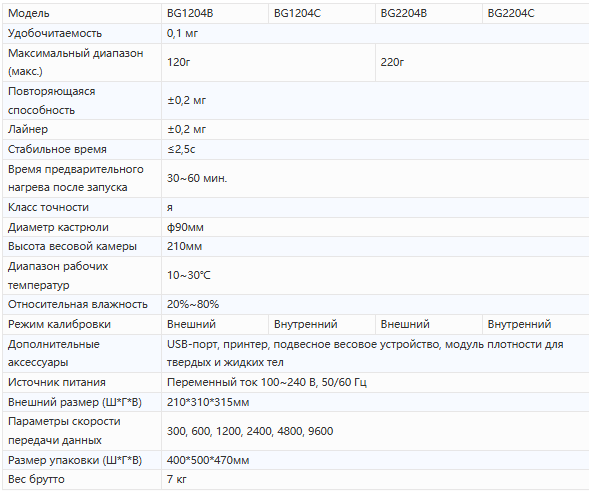Click the 'ф90мм' pan diameter value

[184, 226]
